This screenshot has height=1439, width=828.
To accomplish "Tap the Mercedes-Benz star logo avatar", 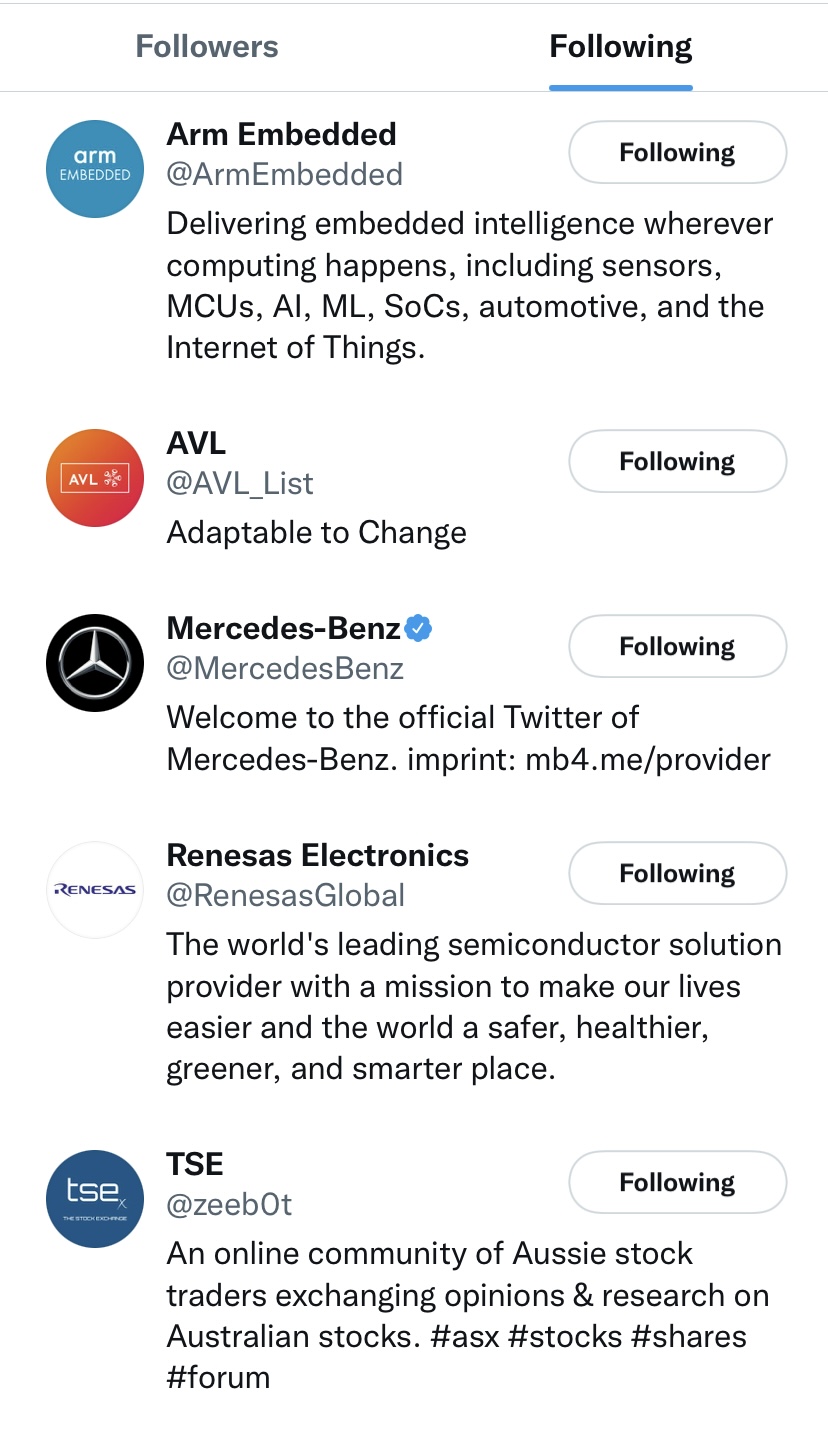I will [95, 663].
